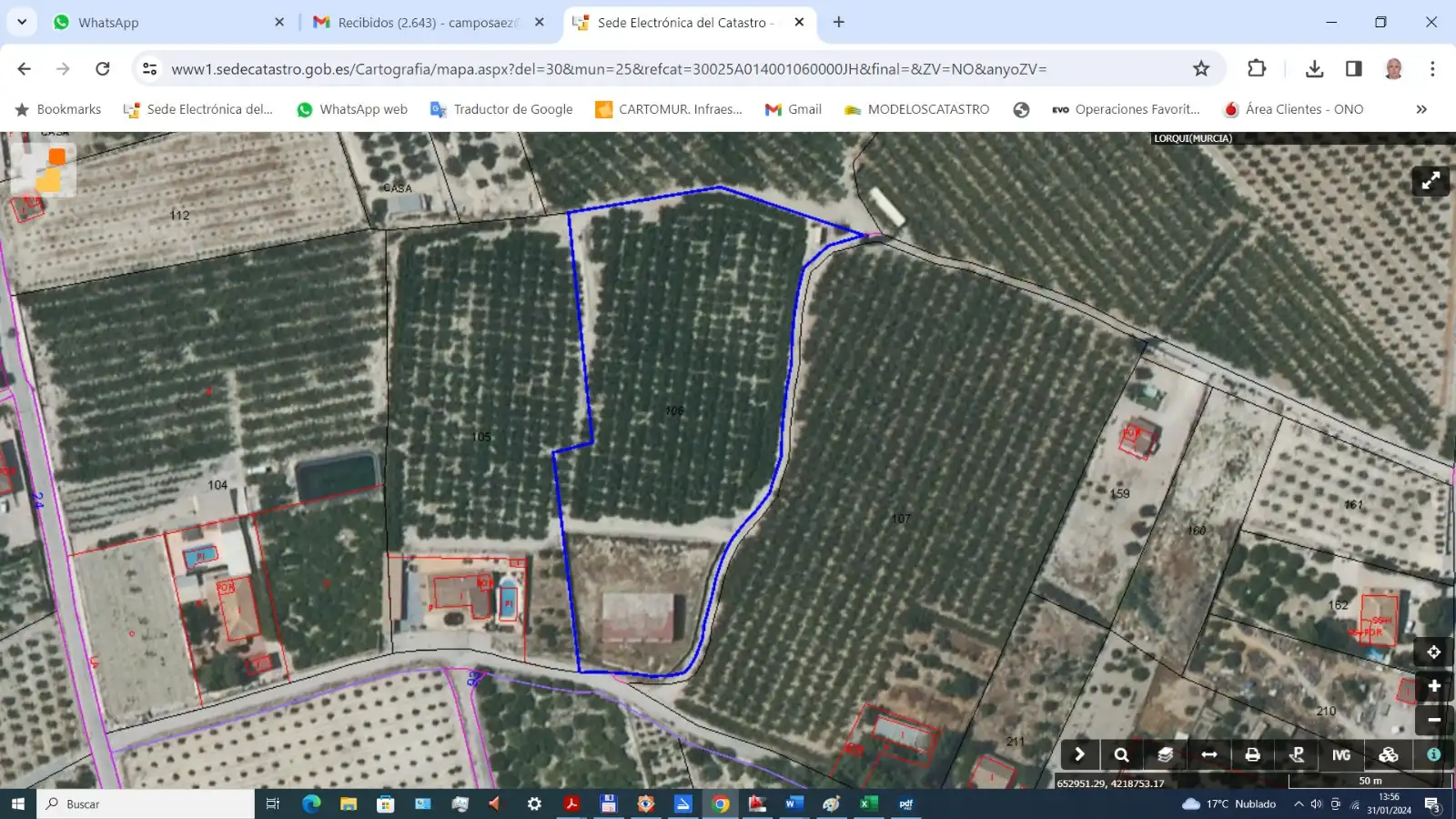Open the CARTOMUR Infraes... bookmark
Screen dimensions: 1456x819
click(669, 109)
